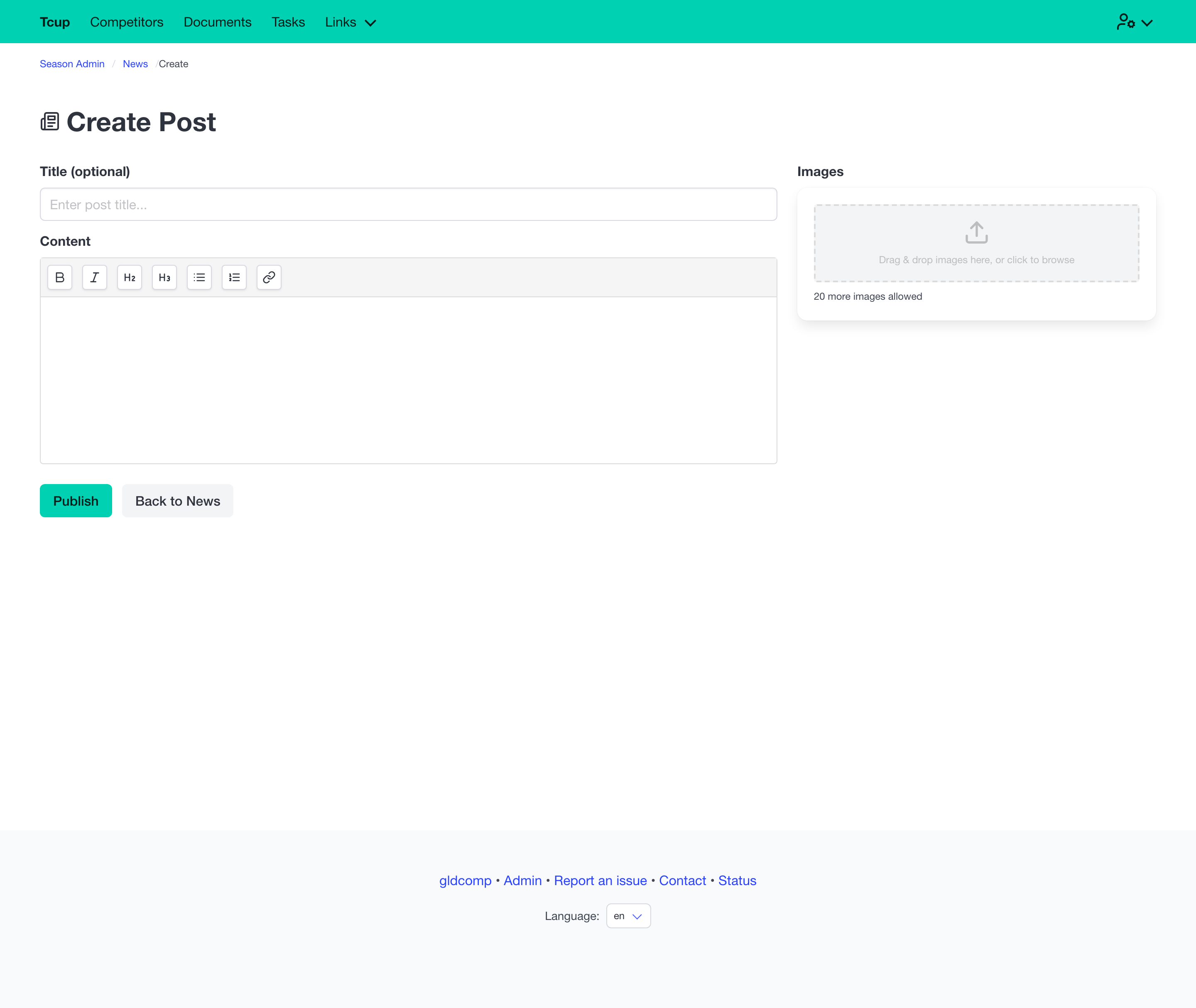Expand the Links dropdown in navbar
The width and height of the screenshot is (1196, 1008).
point(350,22)
